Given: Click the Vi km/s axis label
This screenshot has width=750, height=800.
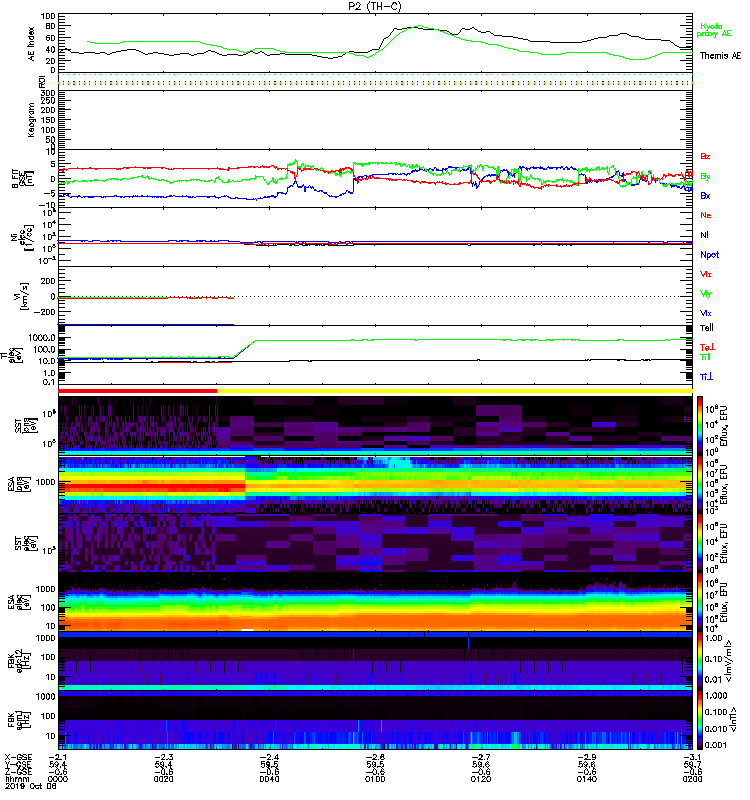Looking at the screenshot, I should 21,296.
